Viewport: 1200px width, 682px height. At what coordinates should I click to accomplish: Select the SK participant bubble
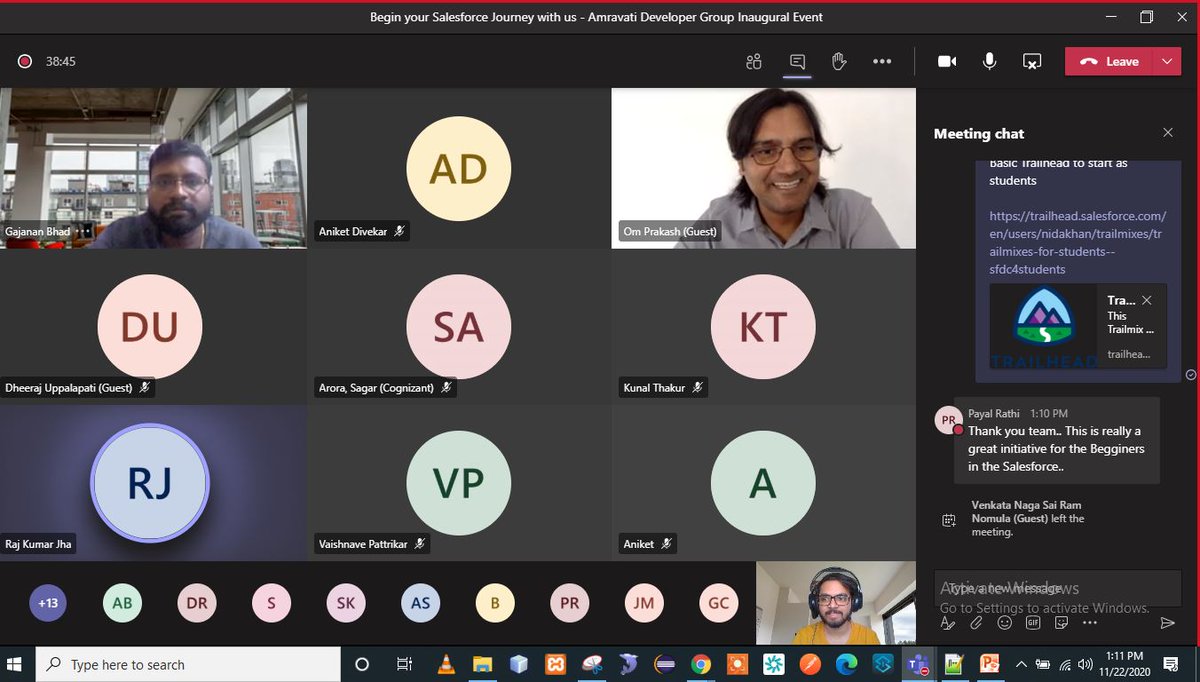345,603
